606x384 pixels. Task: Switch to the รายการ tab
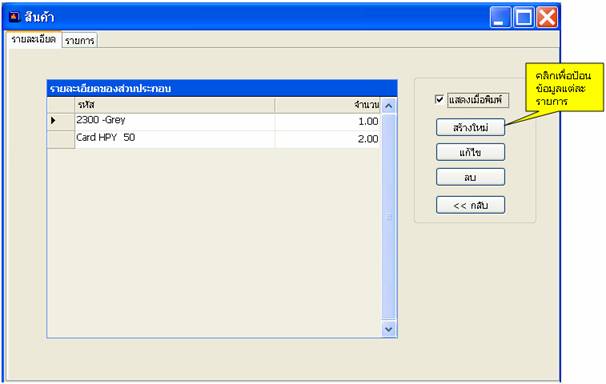pos(80,41)
